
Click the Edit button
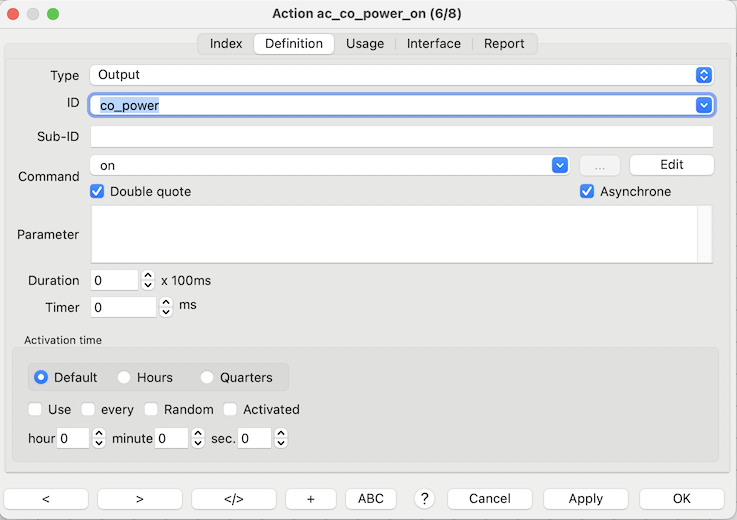(671, 165)
